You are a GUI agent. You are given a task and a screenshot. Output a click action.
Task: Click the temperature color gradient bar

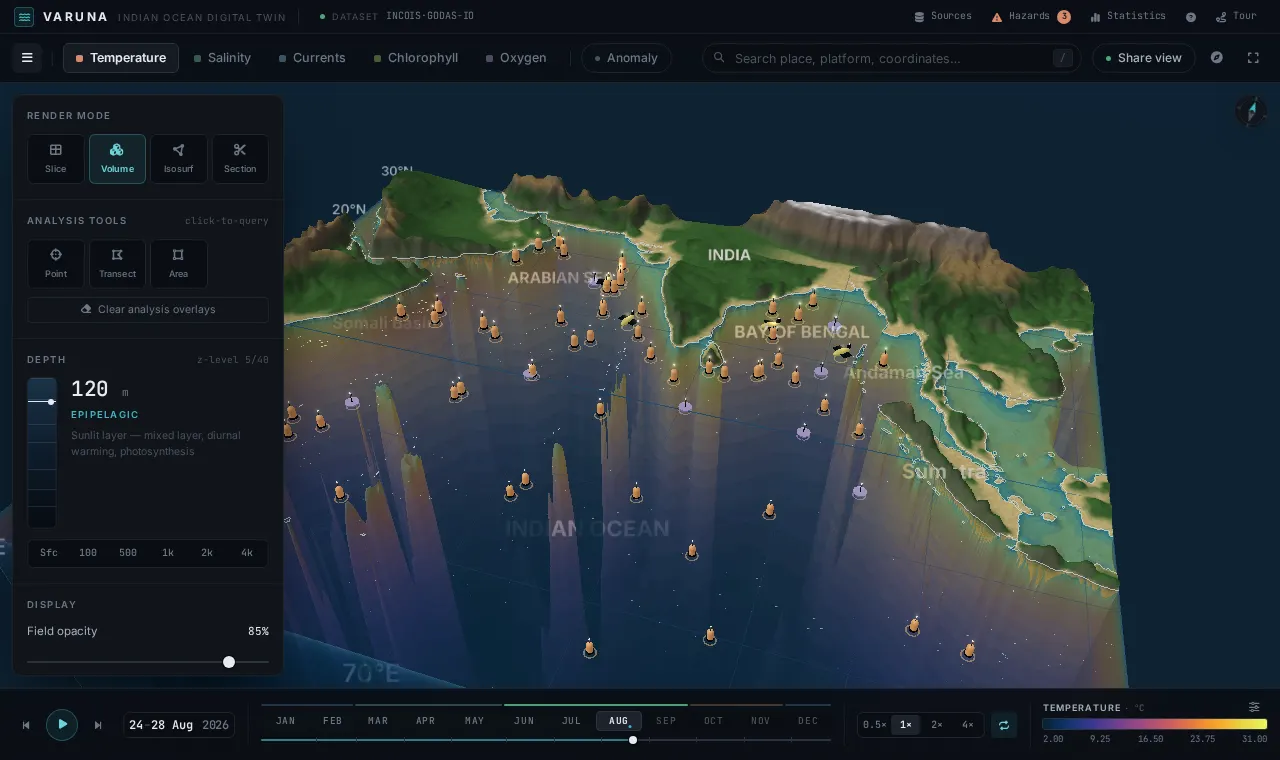(1154, 724)
